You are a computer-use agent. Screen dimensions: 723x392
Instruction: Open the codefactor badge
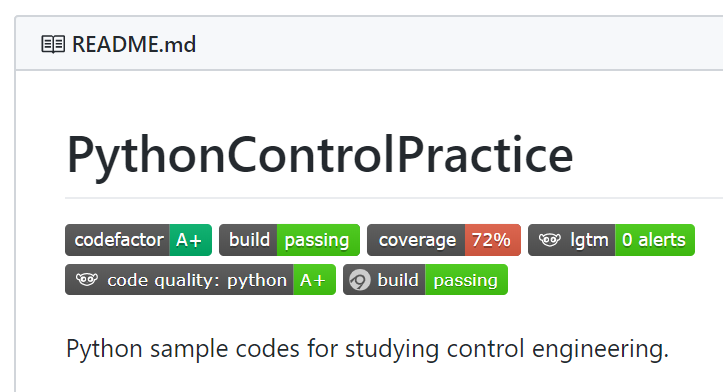tap(138, 240)
